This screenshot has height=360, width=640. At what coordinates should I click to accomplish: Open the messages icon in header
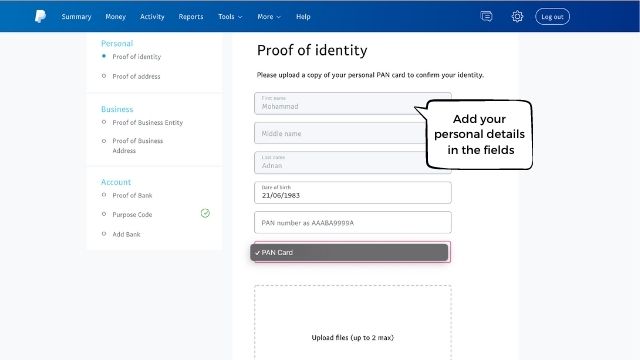(486, 16)
